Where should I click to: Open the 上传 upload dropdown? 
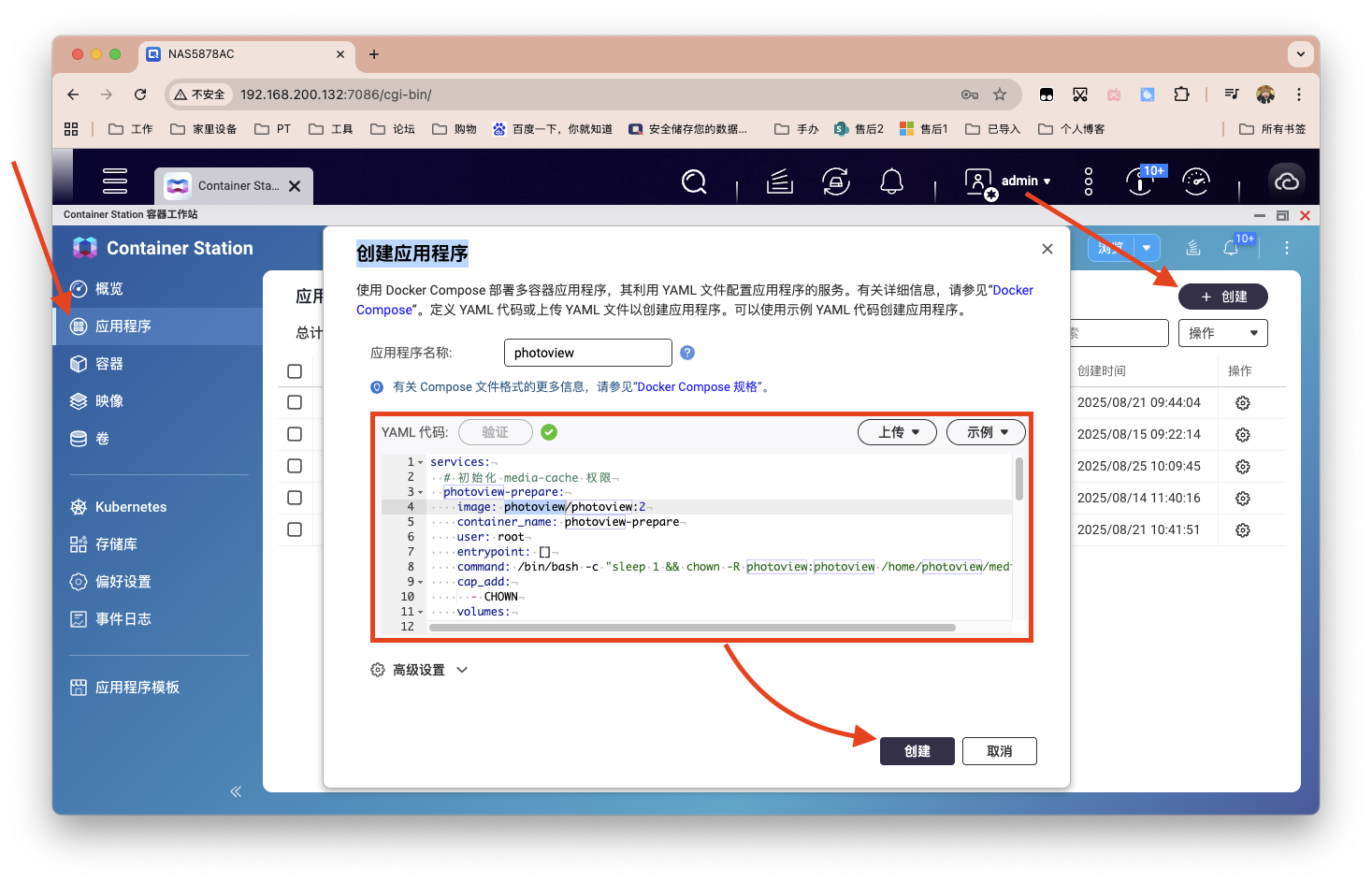click(x=896, y=431)
